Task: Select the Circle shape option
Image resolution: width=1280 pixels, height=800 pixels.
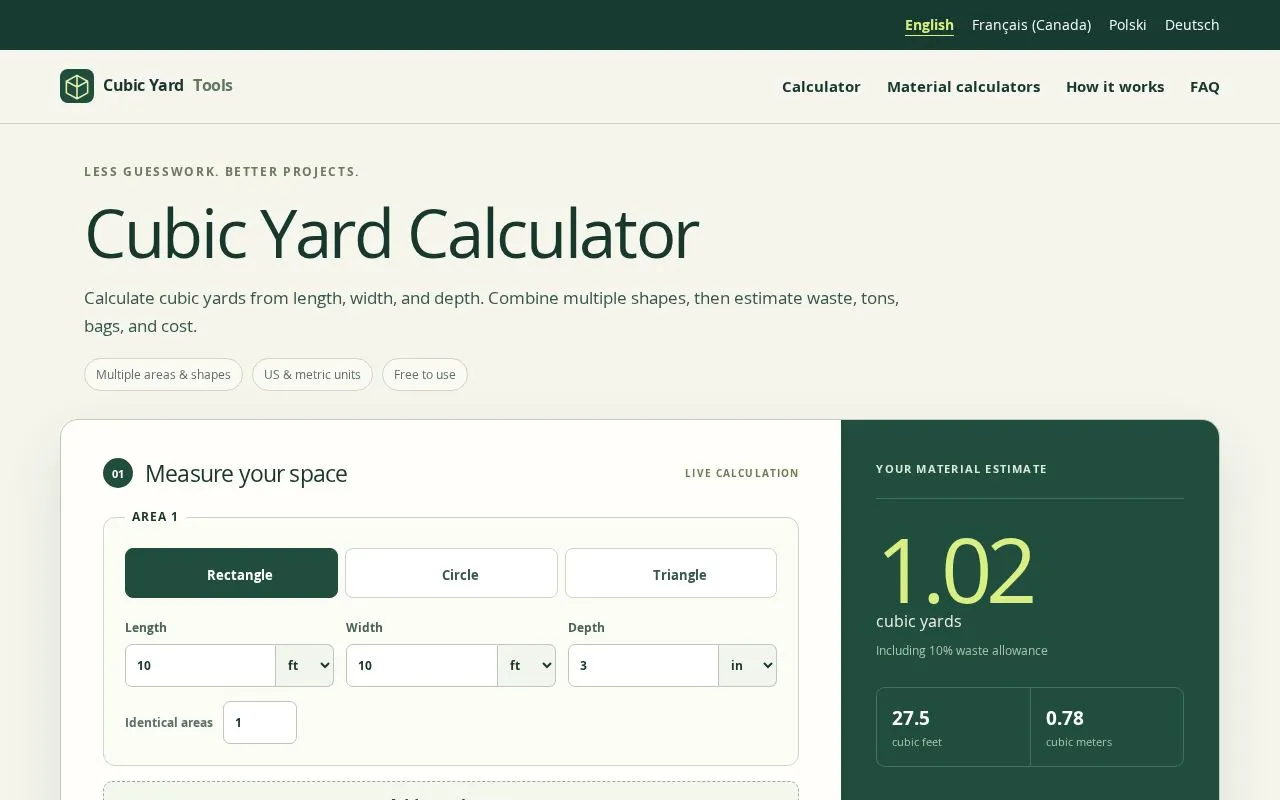Action: pos(451,573)
